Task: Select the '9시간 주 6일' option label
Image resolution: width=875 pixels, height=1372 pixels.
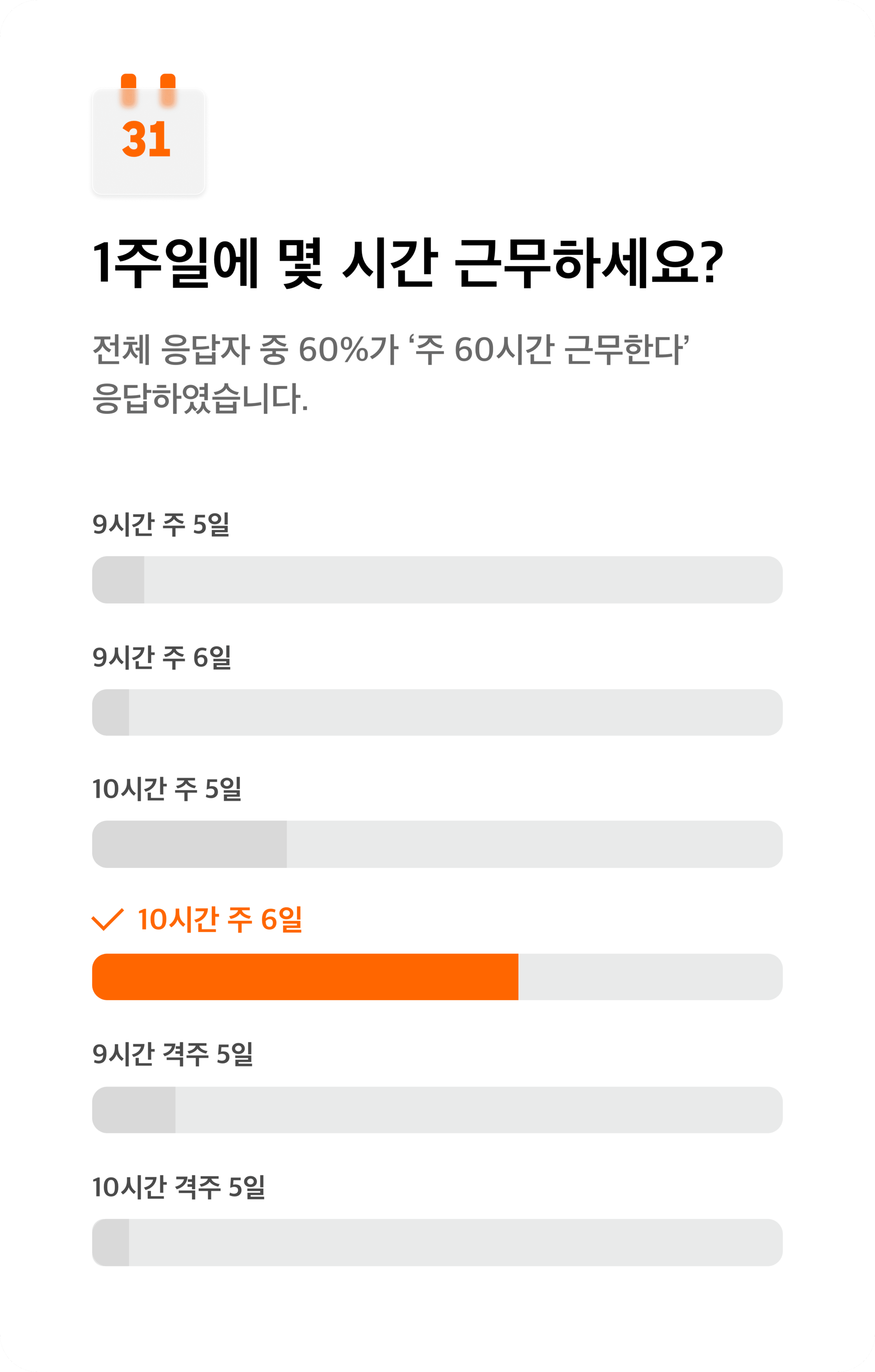Action: [x=162, y=656]
